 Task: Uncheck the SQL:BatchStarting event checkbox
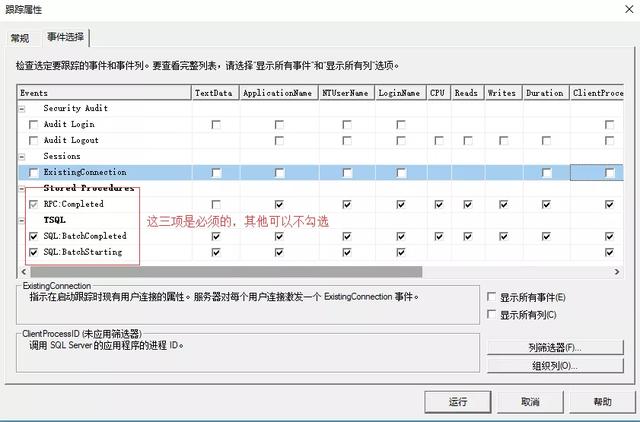click(33, 252)
